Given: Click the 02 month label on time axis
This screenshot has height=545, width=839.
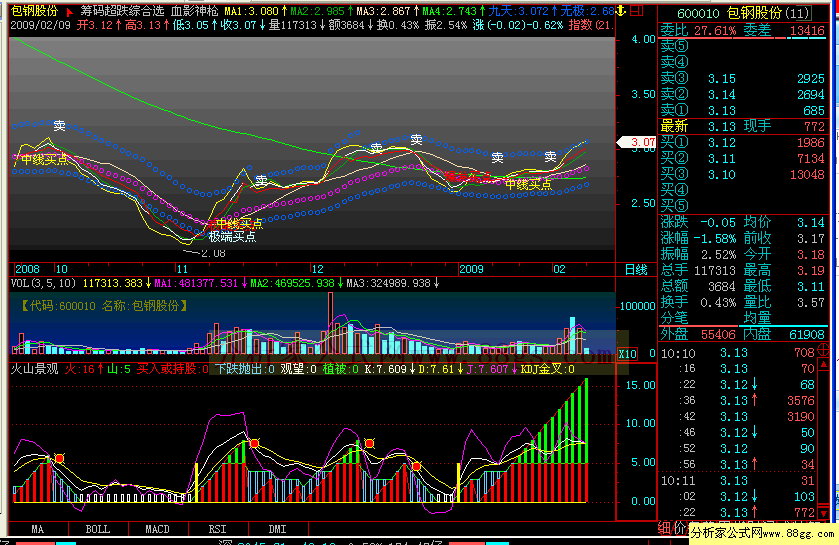Looking at the screenshot, I should [x=559, y=269].
